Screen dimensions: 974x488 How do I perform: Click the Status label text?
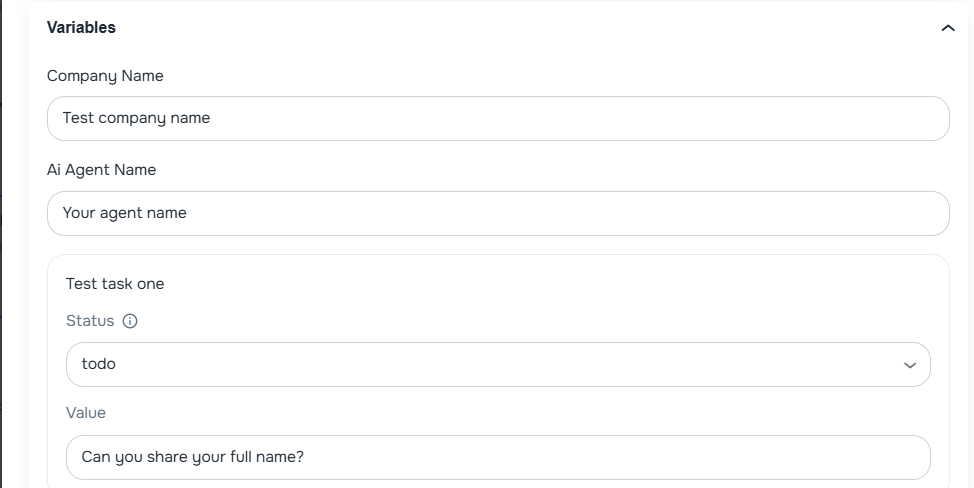click(x=90, y=321)
